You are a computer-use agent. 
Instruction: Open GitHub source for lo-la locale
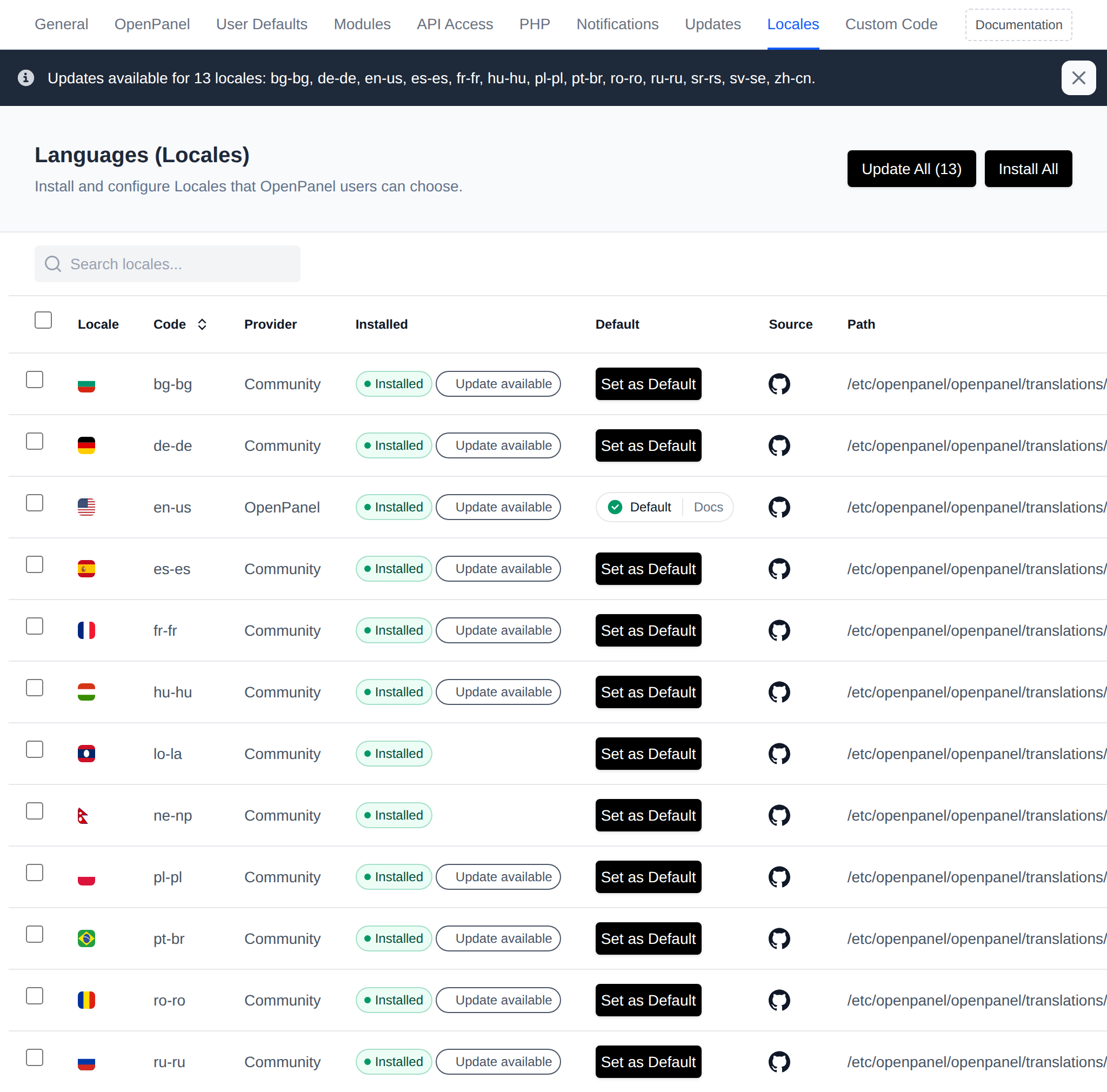pyautogui.click(x=779, y=754)
